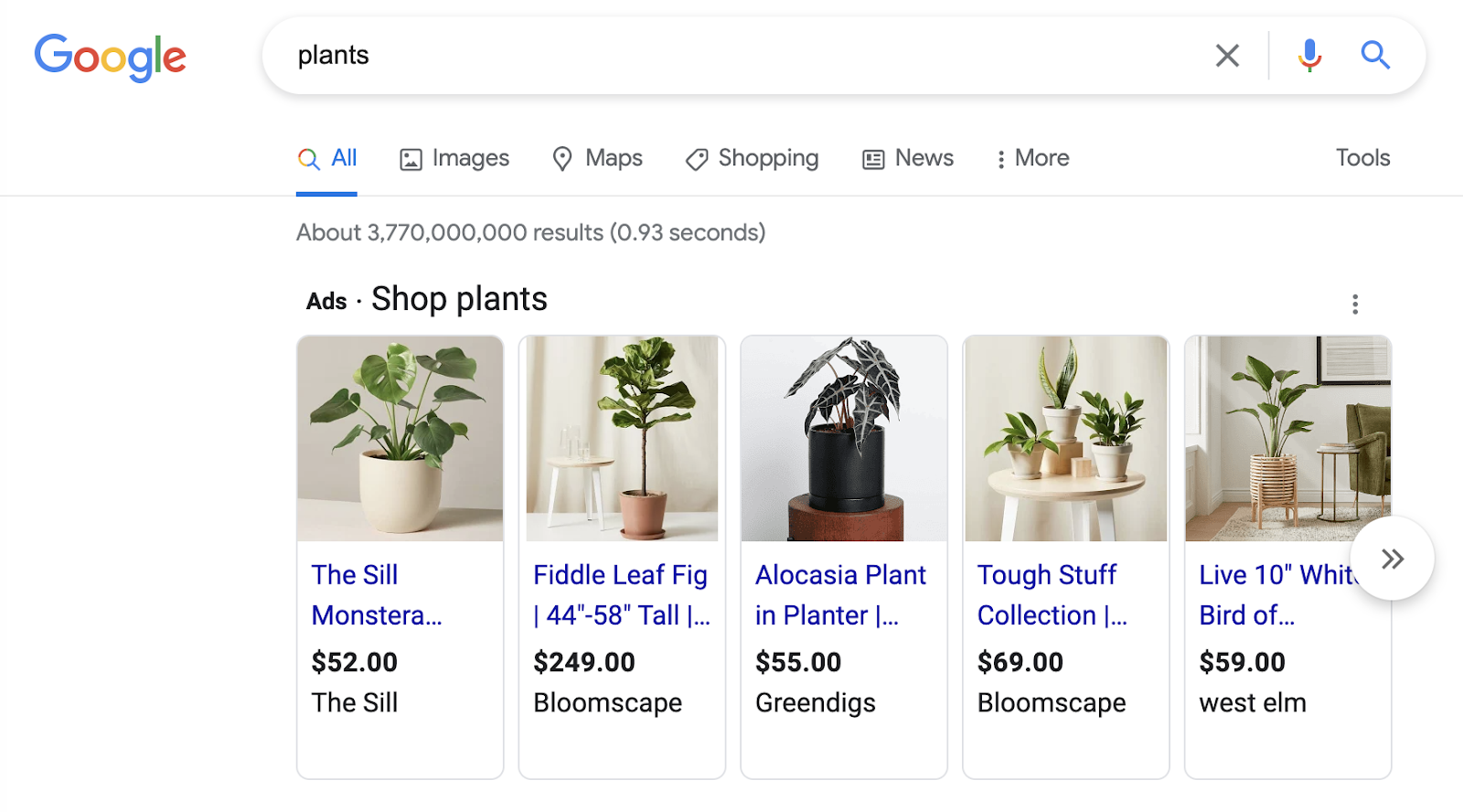Show next products with double-arrow button
1463x812 pixels.
coord(1392,559)
